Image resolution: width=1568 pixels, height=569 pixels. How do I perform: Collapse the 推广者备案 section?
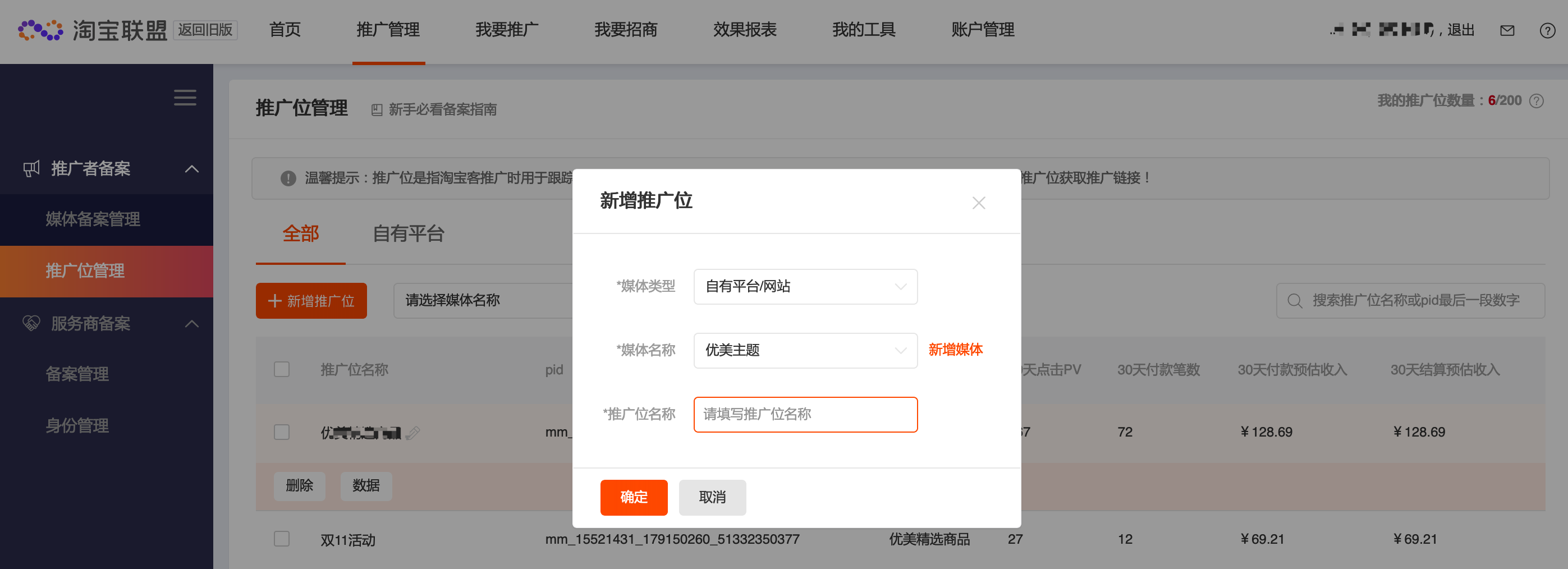(192, 168)
